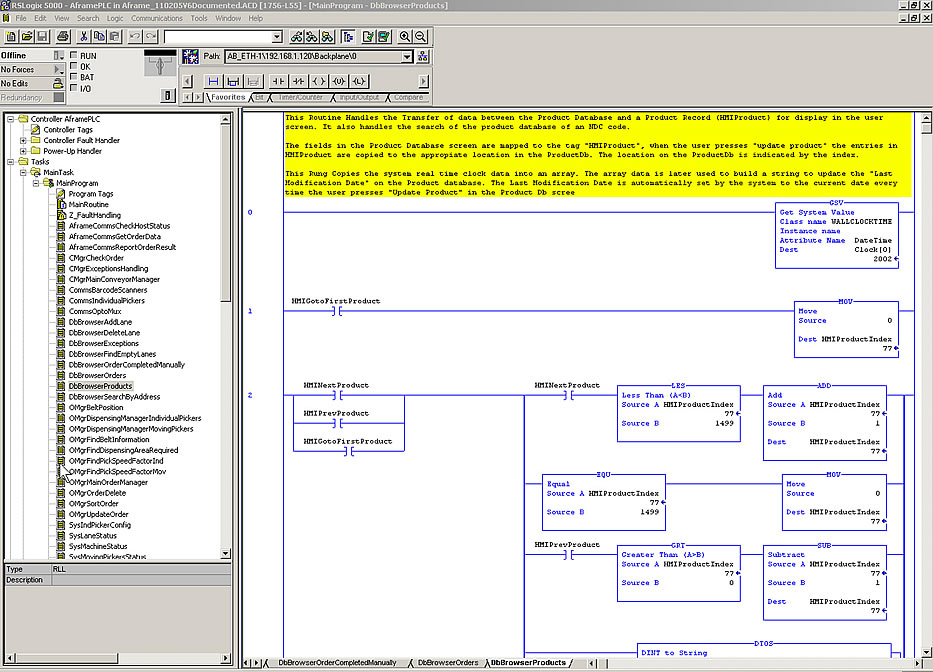The height and width of the screenshot is (672, 933).
Task: Click the second binoculars Find Next icon
Action: click(312, 37)
